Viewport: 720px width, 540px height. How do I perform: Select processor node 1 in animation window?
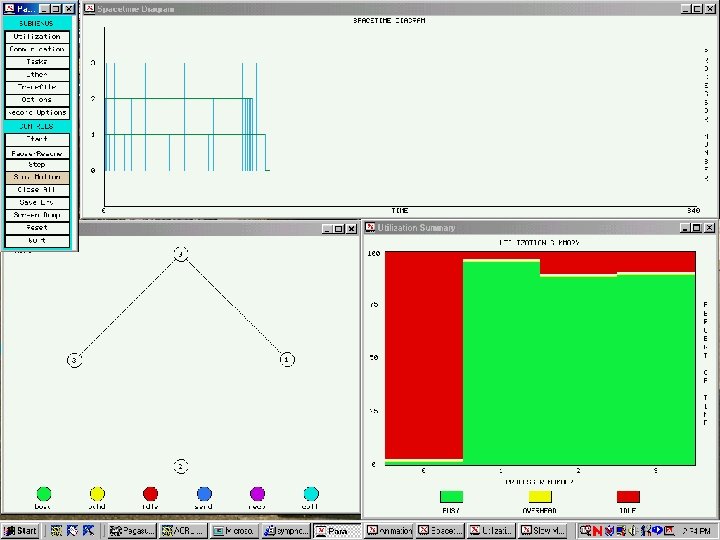tap(287, 360)
